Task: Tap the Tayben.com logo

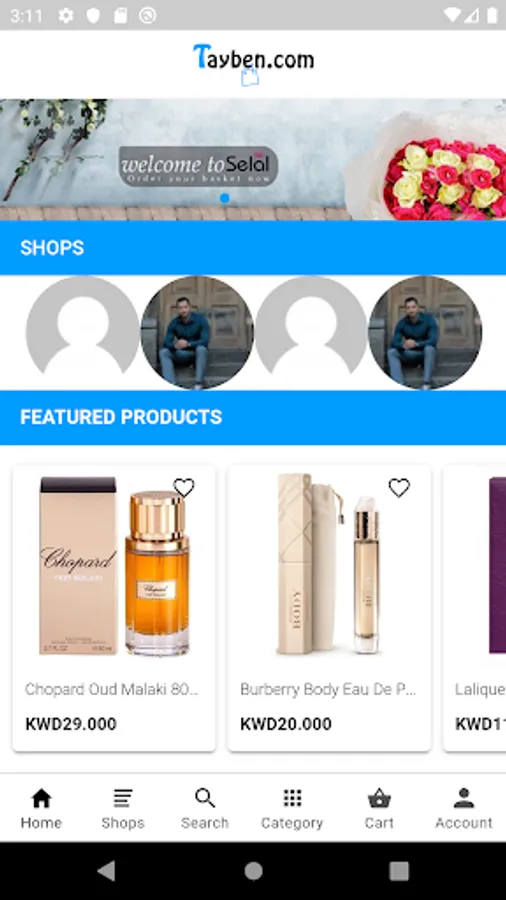Action: (254, 64)
